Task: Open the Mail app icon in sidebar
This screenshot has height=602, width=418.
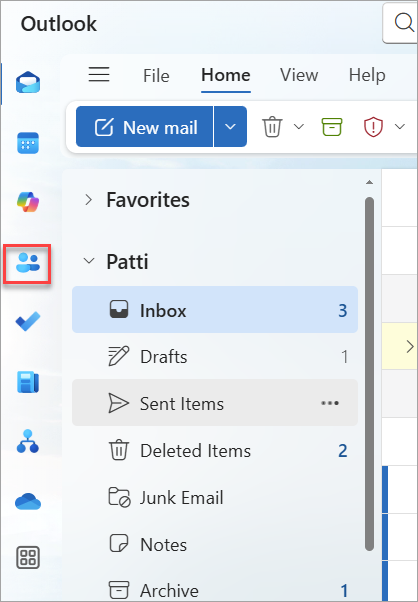Action: [x=28, y=83]
